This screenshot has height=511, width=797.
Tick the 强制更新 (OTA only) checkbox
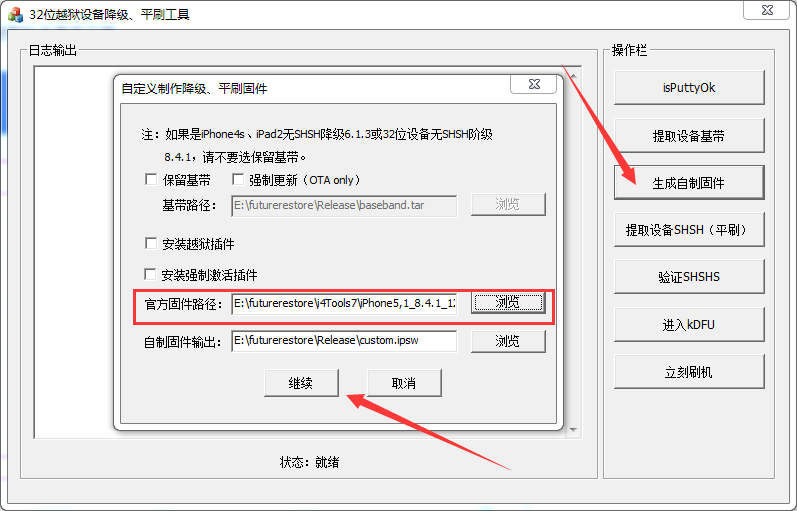point(238,179)
